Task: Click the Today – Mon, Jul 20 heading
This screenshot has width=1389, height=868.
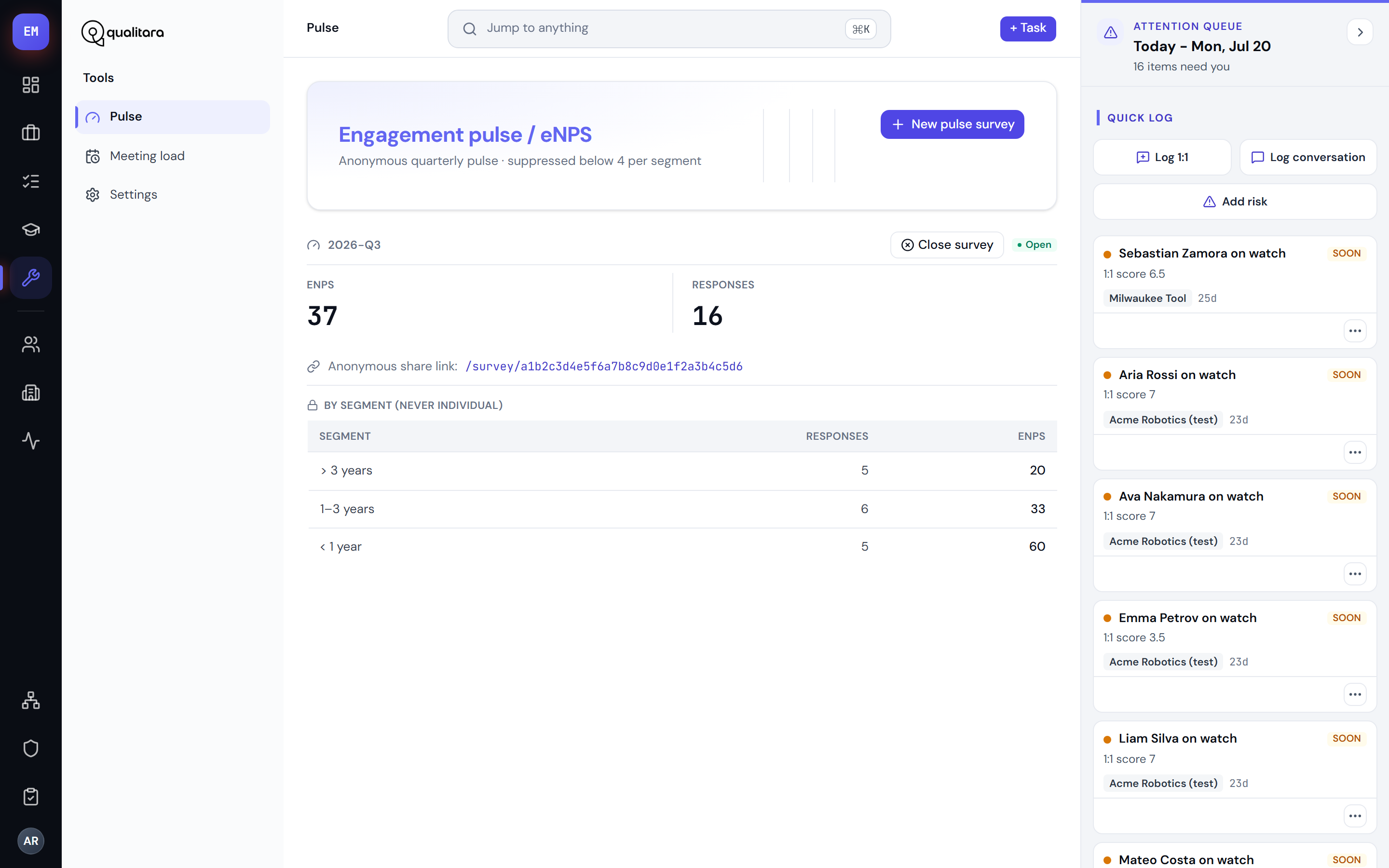Action: point(1202,46)
